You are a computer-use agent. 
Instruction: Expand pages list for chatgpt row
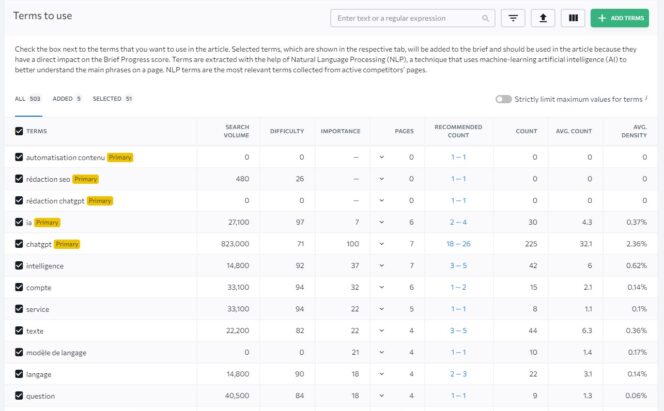point(381,244)
